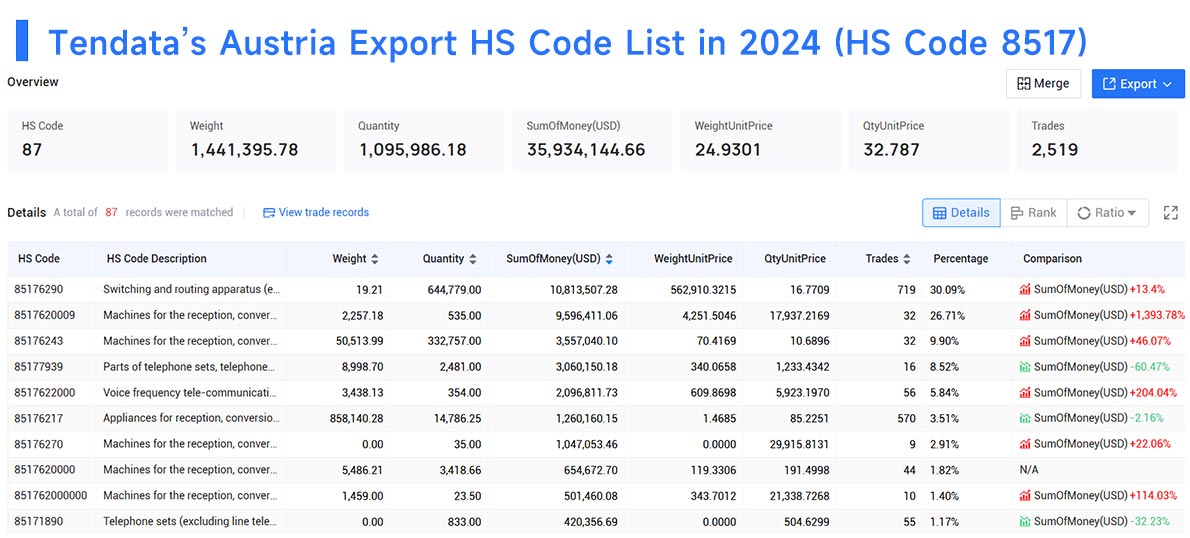Select HS code 8517620009 row
1190x538 pixels.
(596, 316)
